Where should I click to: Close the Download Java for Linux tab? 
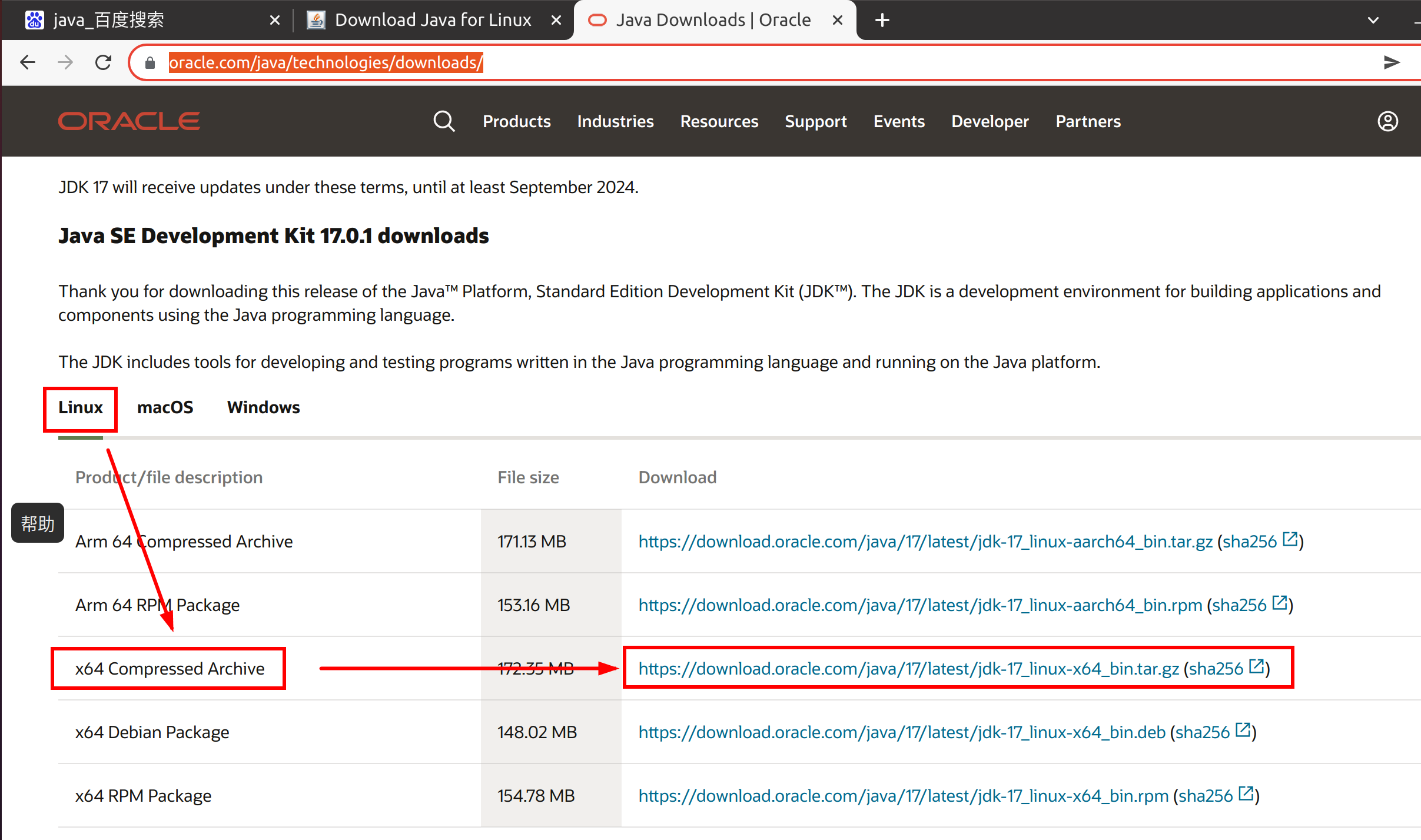click(x=556, y=20)
